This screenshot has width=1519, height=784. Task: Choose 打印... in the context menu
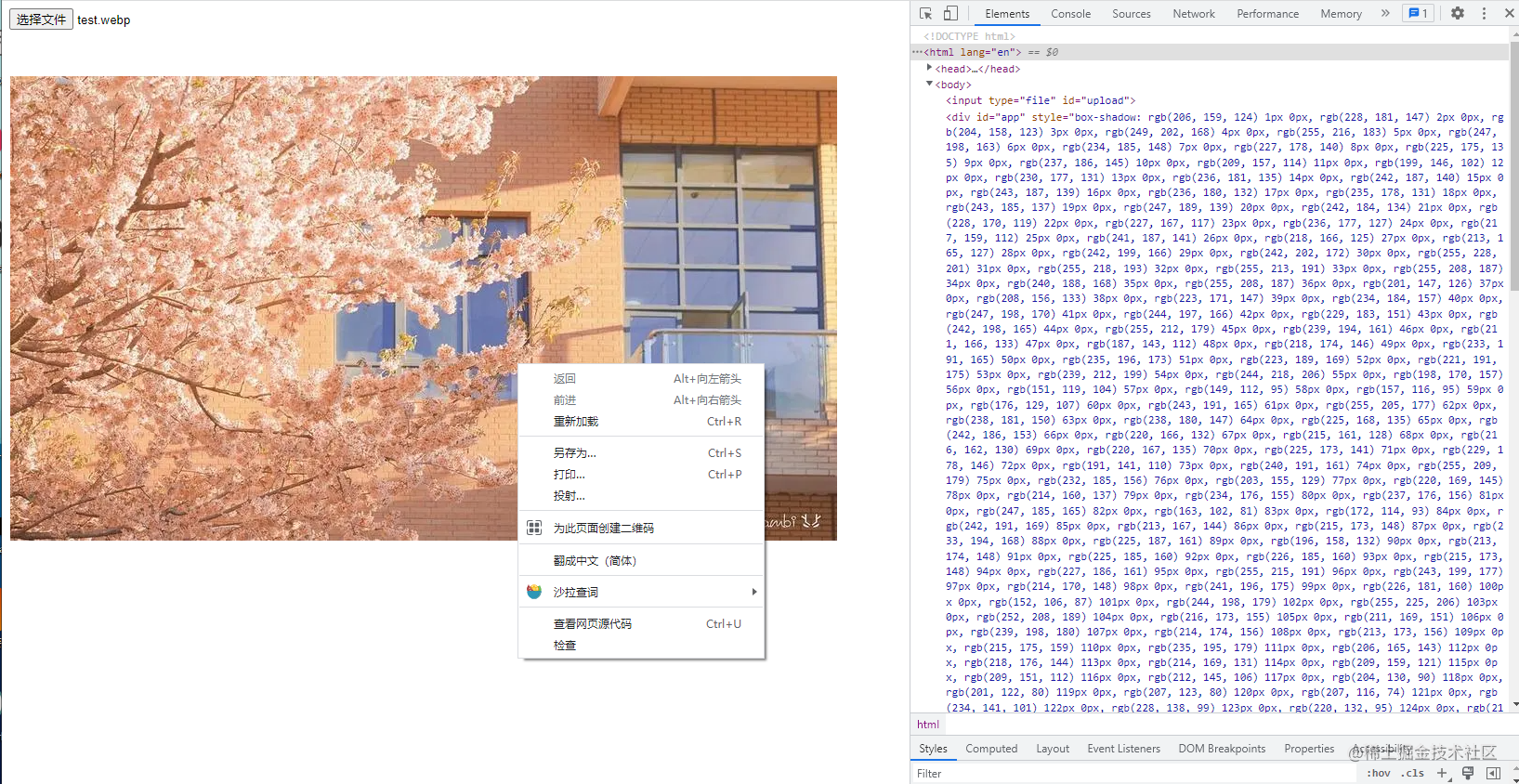click(641, 474)
